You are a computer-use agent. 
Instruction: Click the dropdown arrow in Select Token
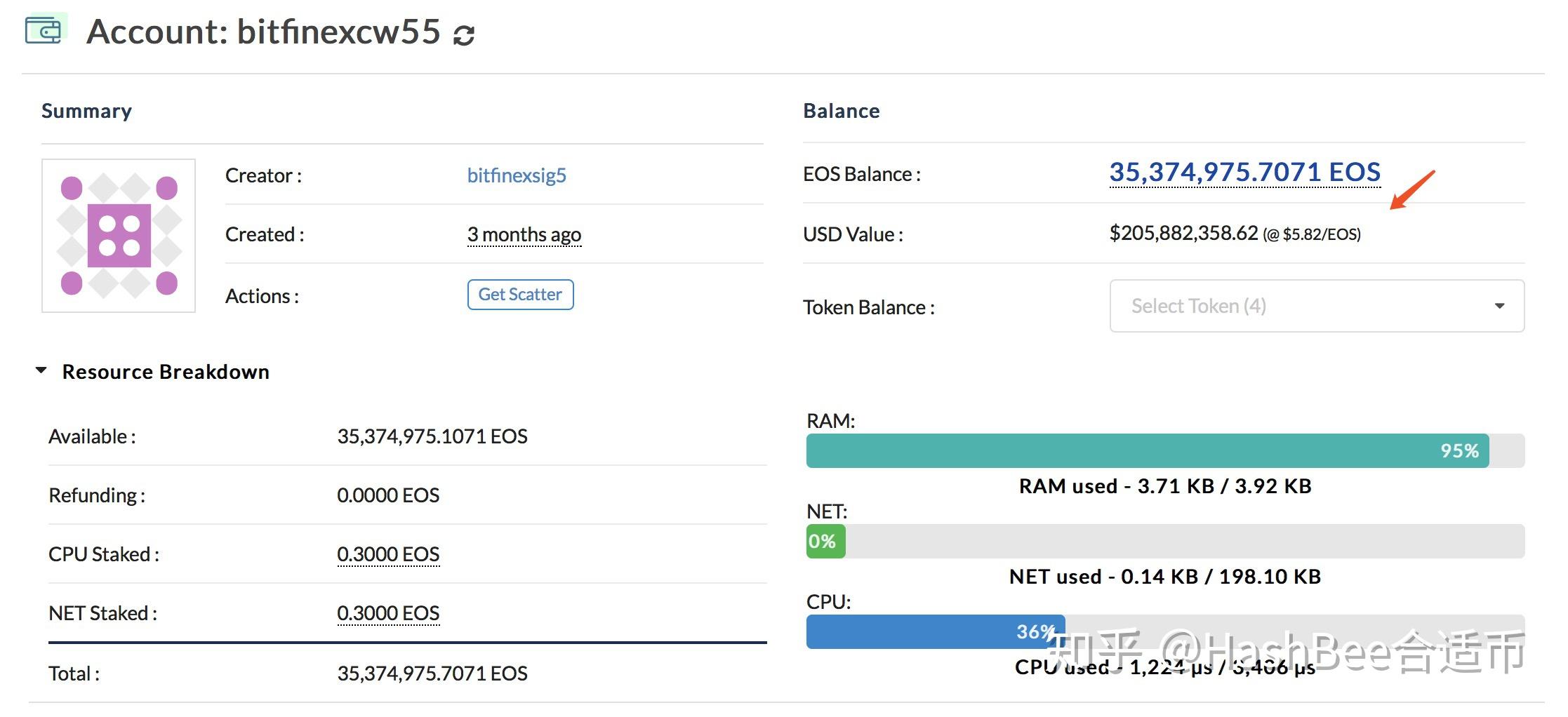(1499, 306)
